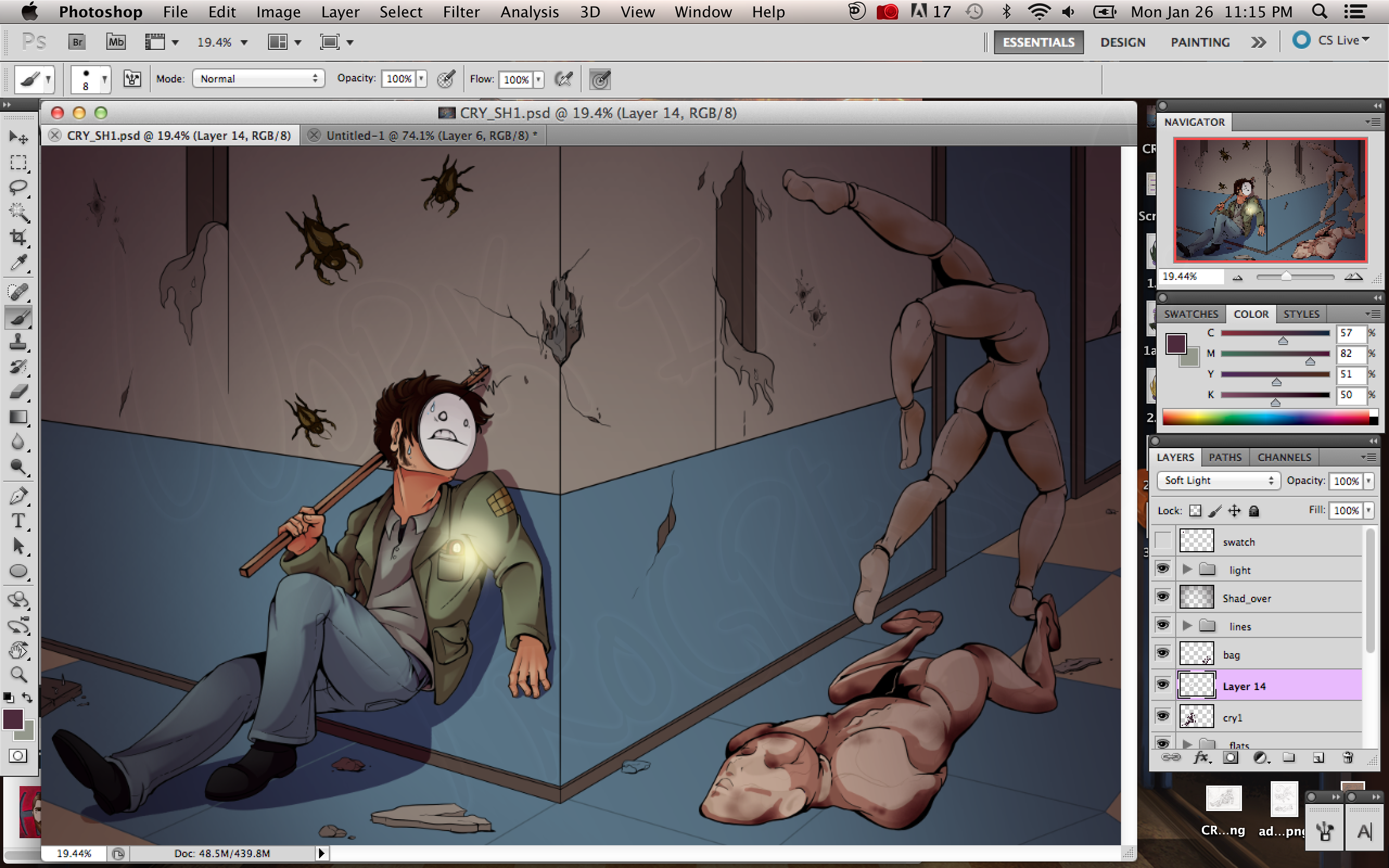Click the foreground color swatch in Color panel
Image resolution: width=1389 pixels, height=868 pixels.
point(1176,344)
